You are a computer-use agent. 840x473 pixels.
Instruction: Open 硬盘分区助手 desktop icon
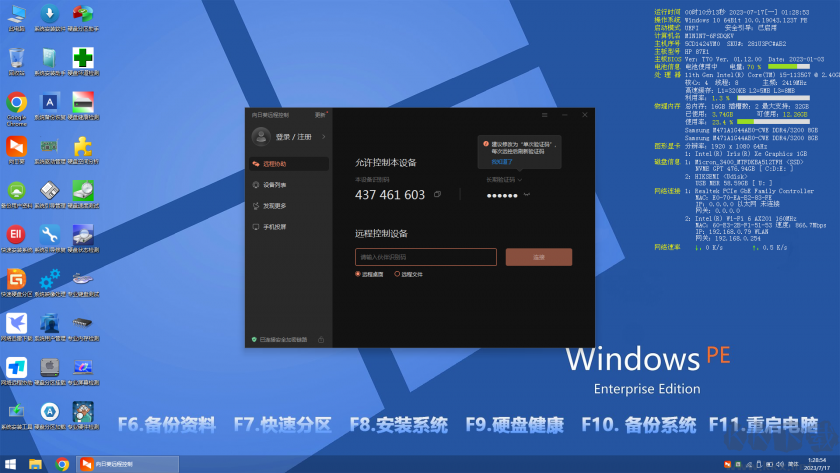coord(83,18)
